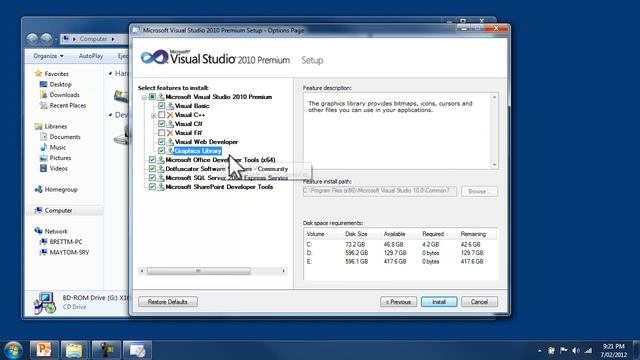
Task: Uncheck the Visual C# feature
Action: click(x=162, y=124)
